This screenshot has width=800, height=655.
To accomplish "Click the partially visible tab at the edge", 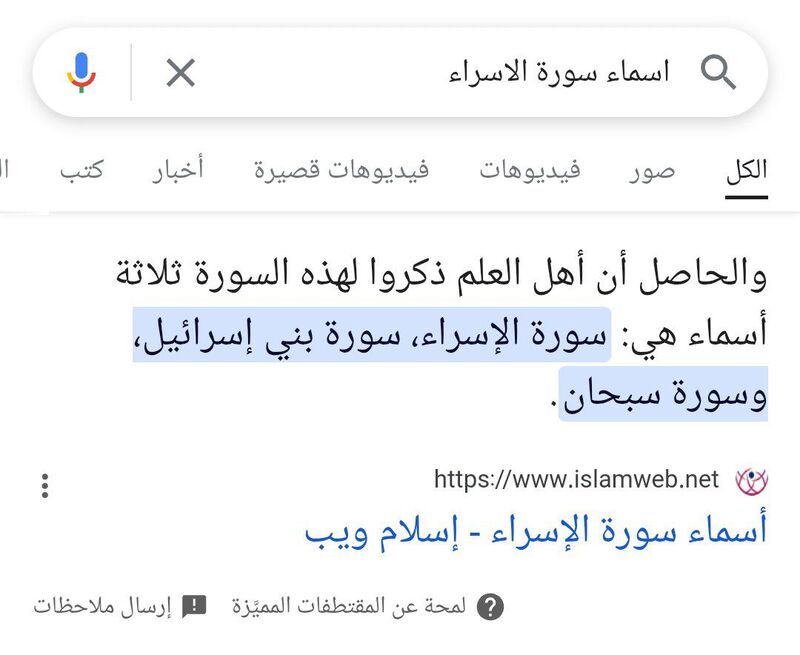I will [x=4, y=170].
